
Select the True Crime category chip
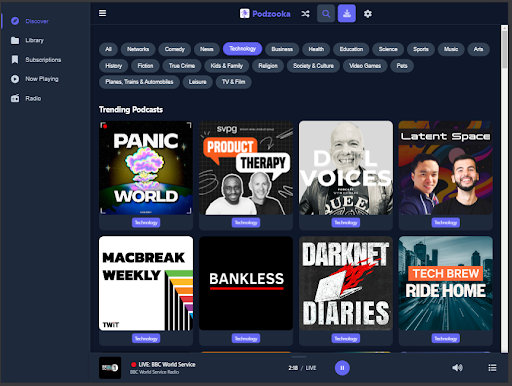click(x=182, y=66)
